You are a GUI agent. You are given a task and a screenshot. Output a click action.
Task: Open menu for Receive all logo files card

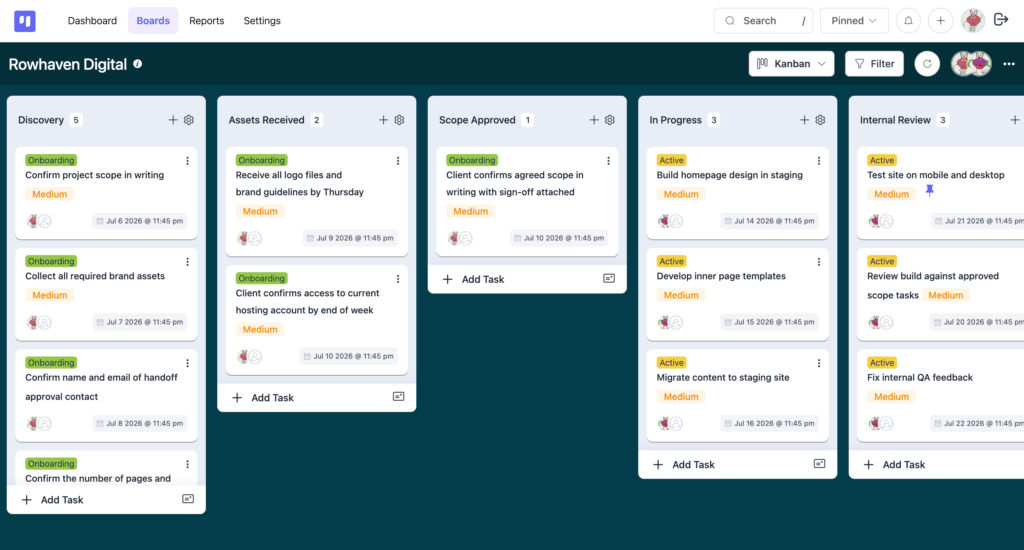[x=398, y=161]
